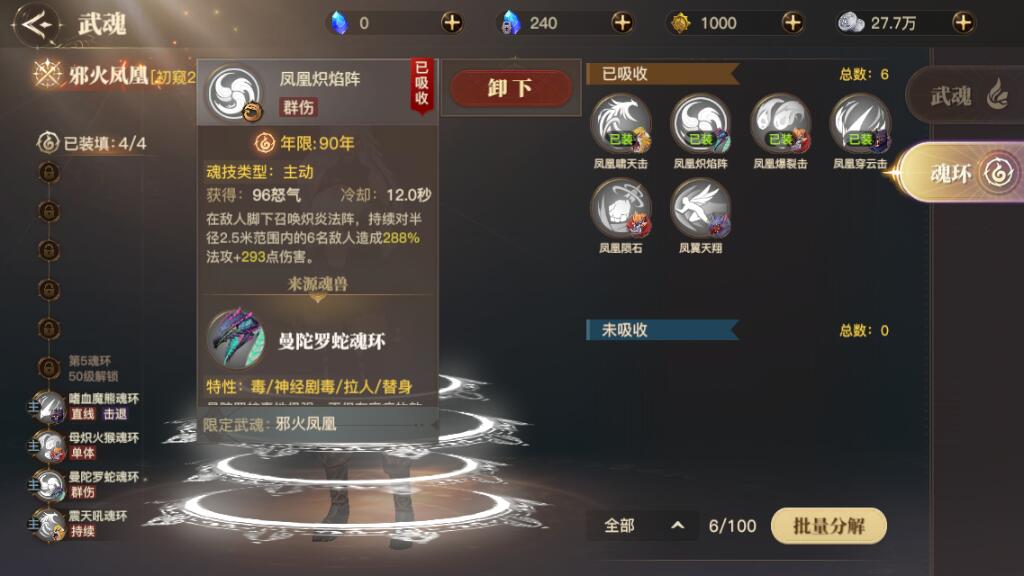Screen dimensions: 1024x576
Task: Click the 卸下 unequip button
Action: [510, 88]
